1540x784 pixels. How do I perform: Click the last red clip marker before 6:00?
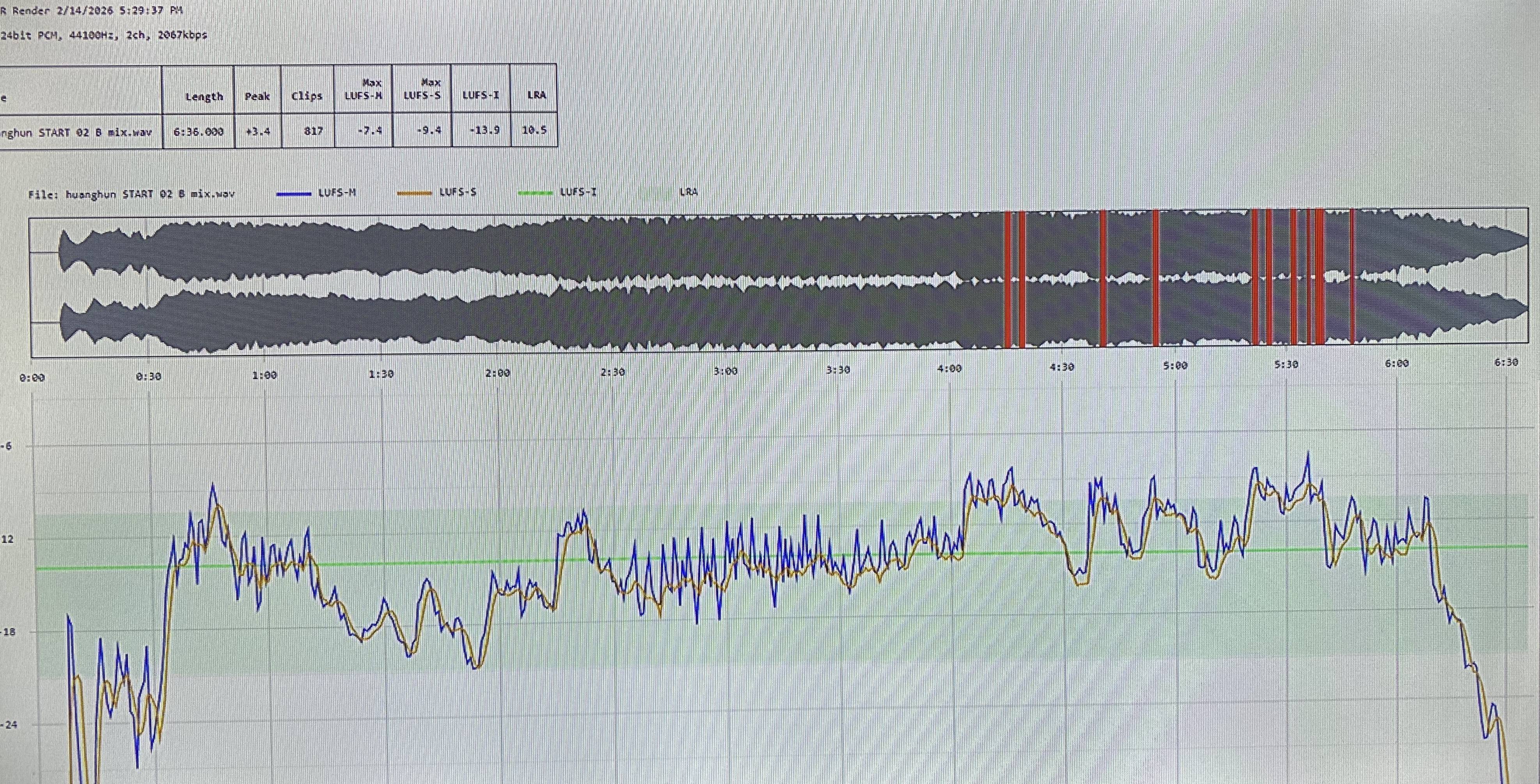1352,276
